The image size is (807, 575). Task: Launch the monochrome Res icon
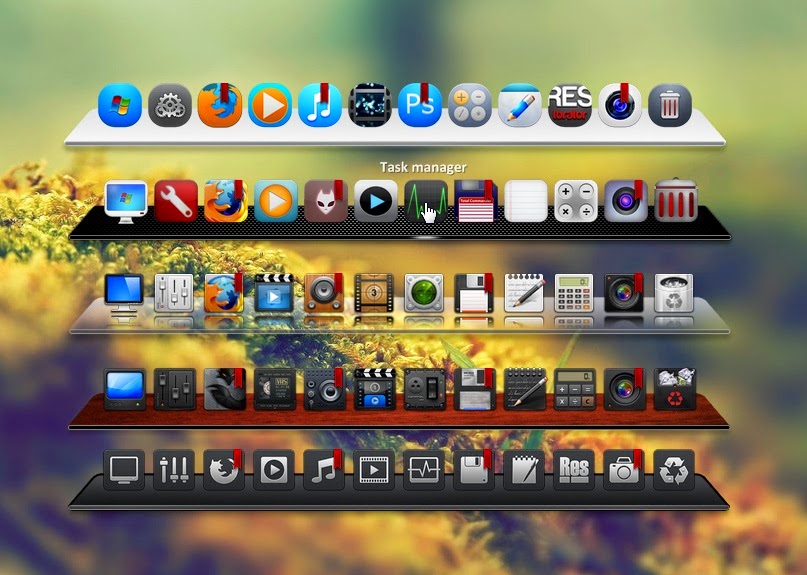574,469
